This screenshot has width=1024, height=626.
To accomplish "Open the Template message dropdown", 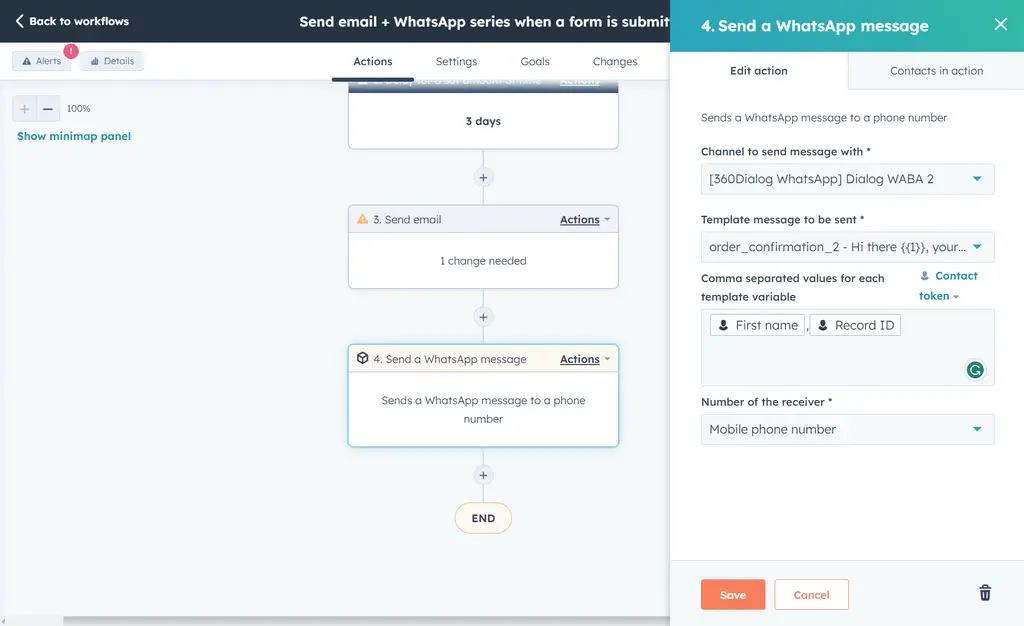I will click(x=848, y=247).
